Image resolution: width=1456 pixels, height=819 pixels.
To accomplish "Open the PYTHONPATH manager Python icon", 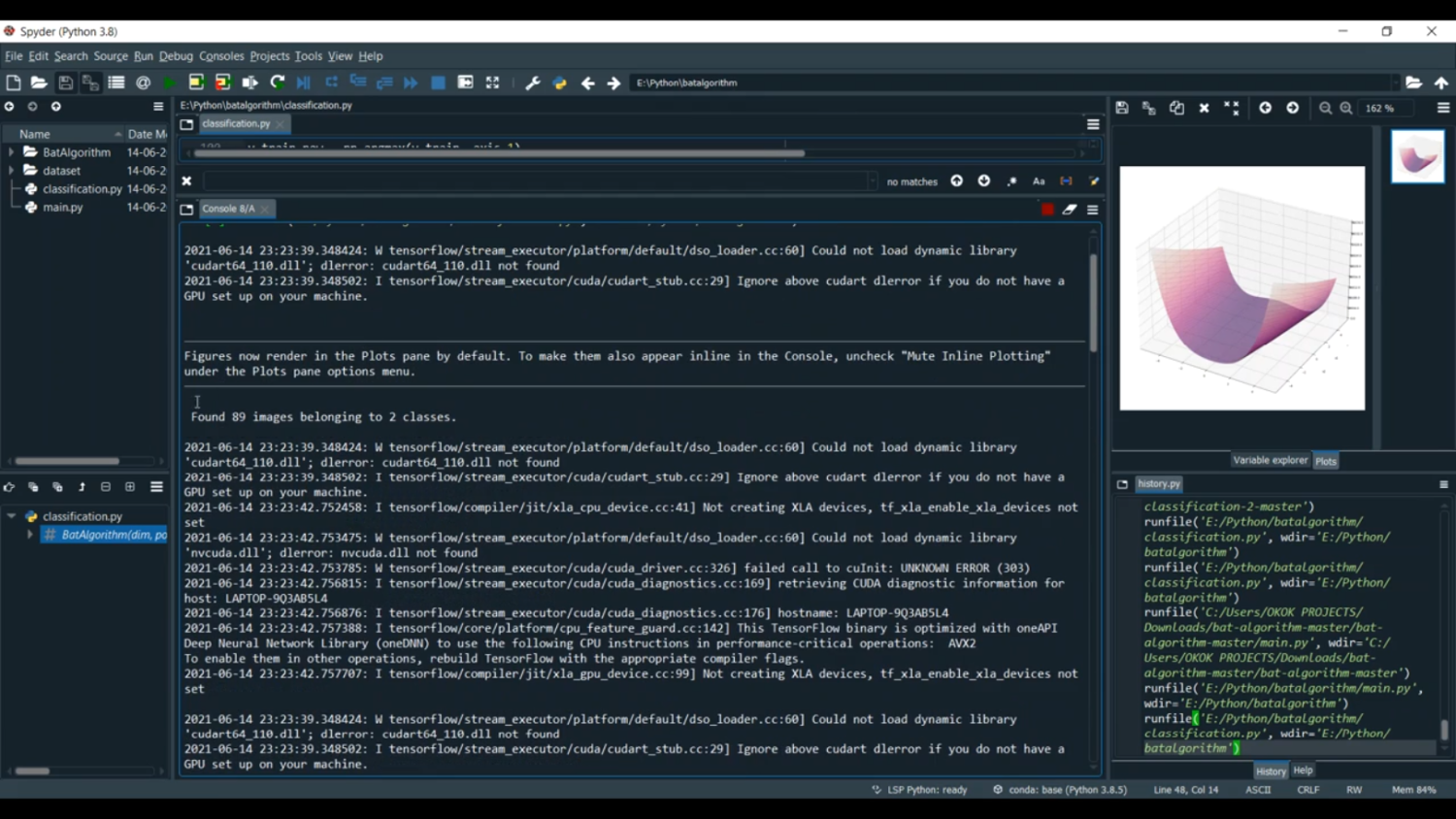I will click(559, 83).
